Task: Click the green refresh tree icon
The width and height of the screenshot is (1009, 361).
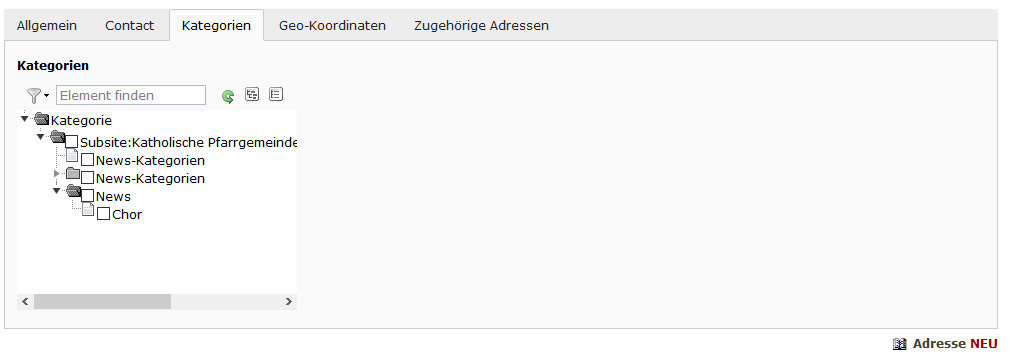Action: tap(228, 97)
